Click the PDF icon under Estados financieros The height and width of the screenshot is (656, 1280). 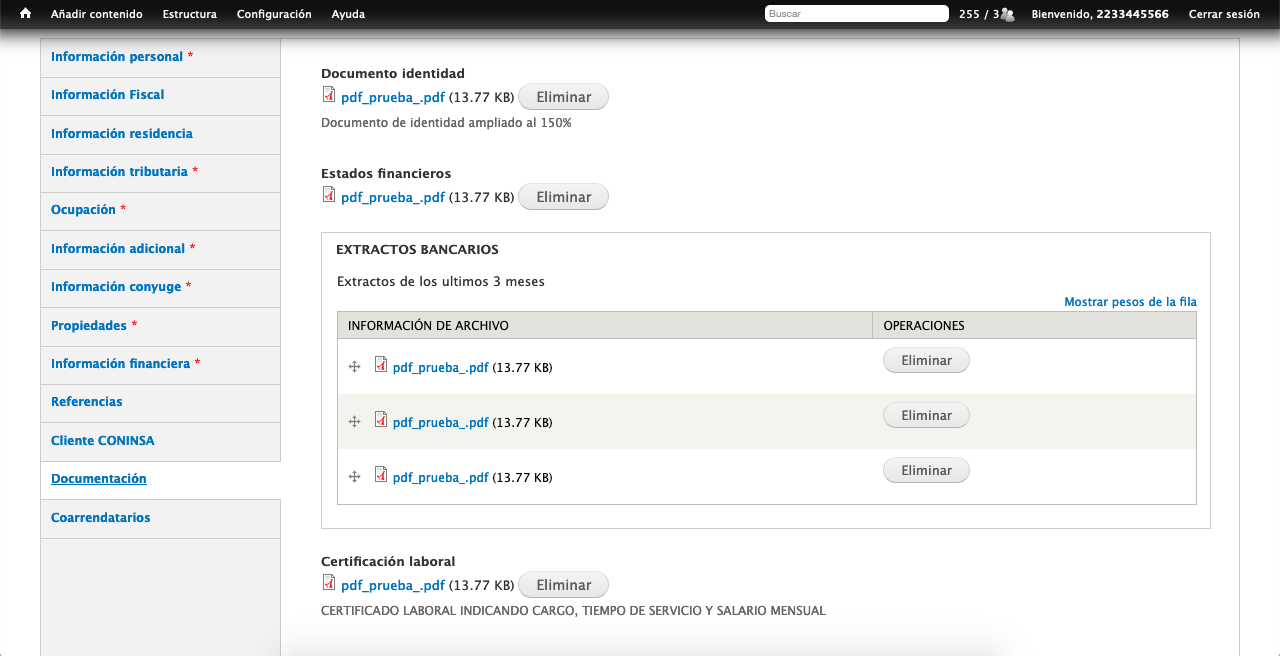[x=329, y=195]
